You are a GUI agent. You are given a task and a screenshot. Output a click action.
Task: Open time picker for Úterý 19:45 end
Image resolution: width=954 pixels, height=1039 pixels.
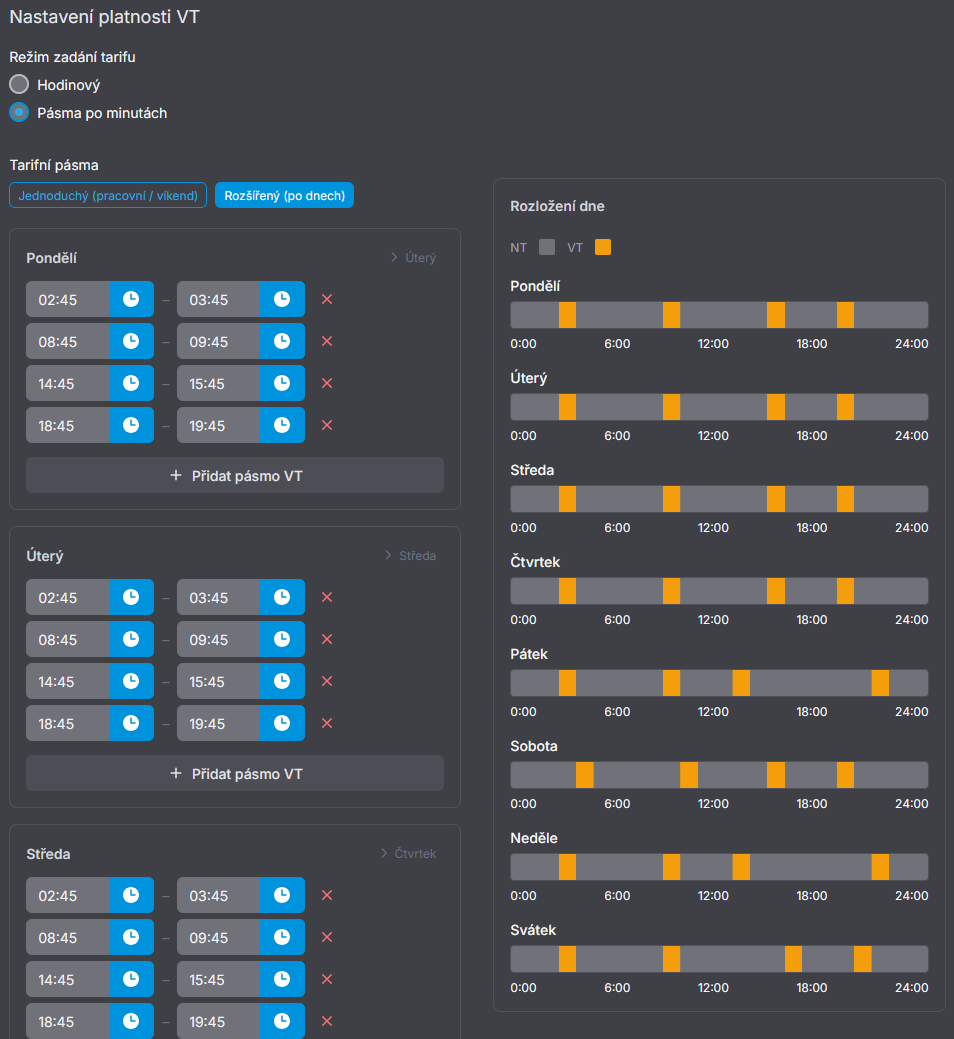[282, 723]
